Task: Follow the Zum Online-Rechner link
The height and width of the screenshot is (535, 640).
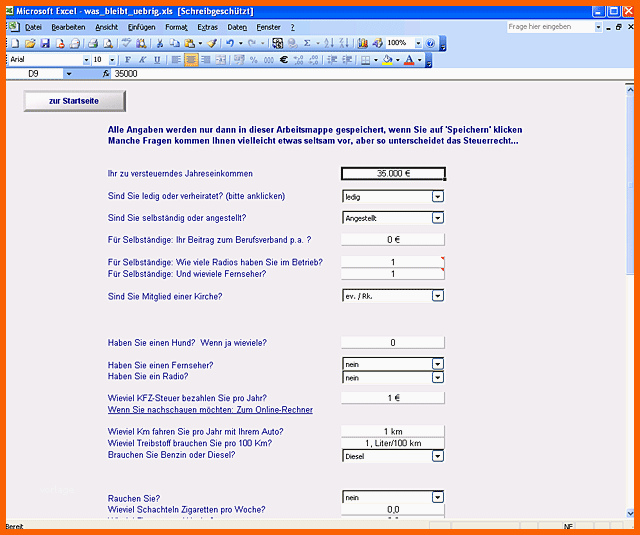Action: tap(275, 410)
